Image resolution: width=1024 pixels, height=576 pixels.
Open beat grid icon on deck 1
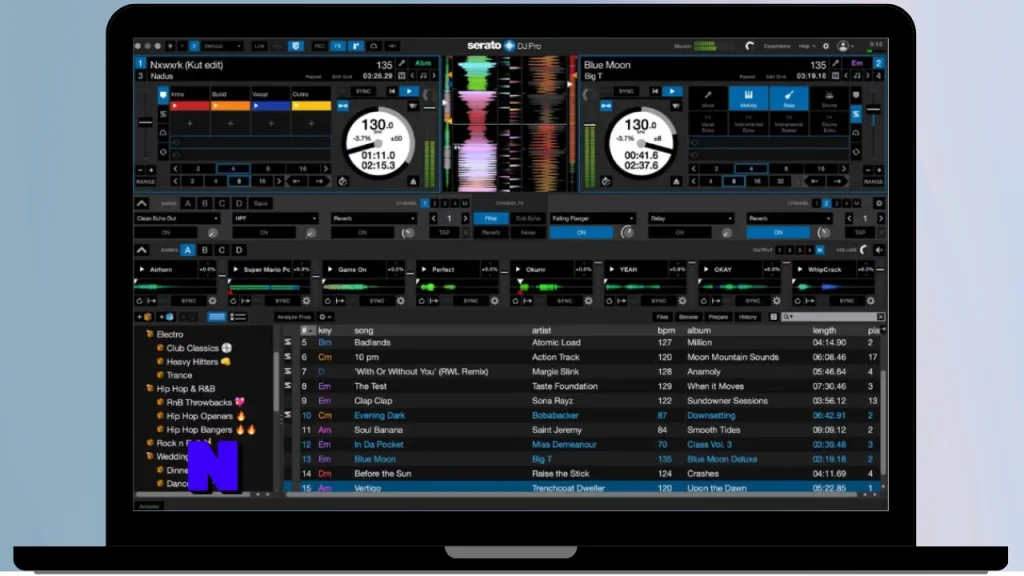click(x=402, y=76)
